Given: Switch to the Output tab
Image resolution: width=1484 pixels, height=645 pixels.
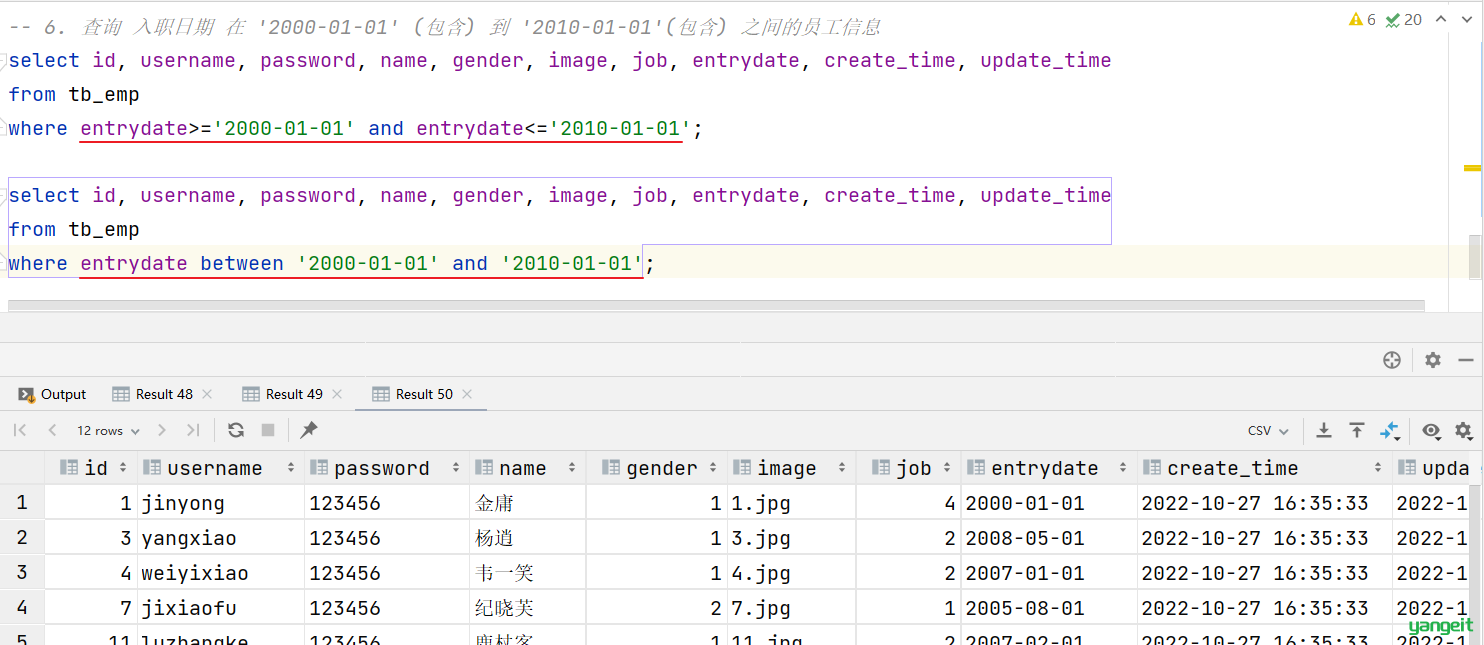Looking at the screenshot, I should [53, 394].
